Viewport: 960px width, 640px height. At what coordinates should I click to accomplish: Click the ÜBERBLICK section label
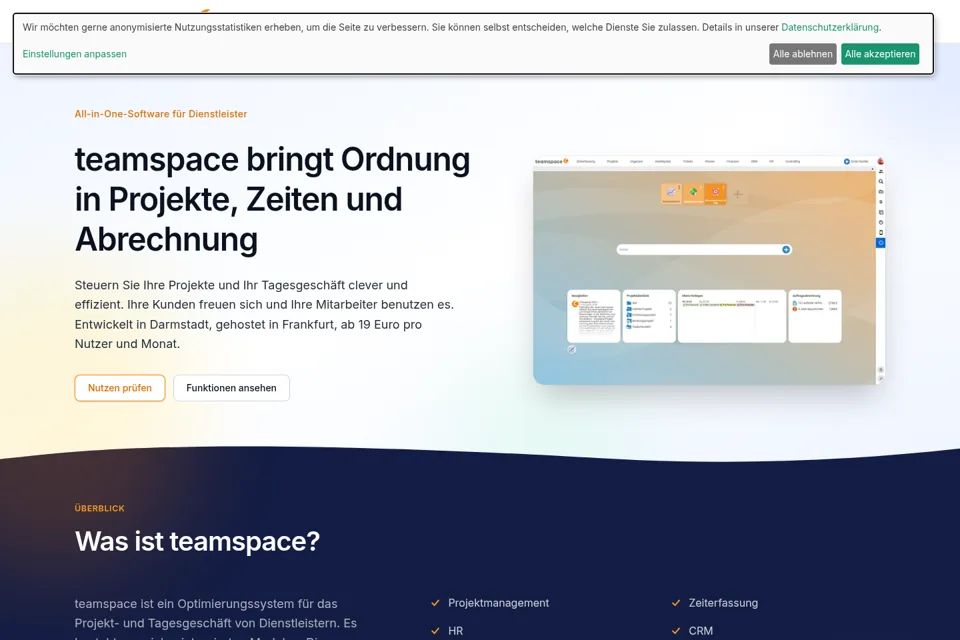click(99, 508)
